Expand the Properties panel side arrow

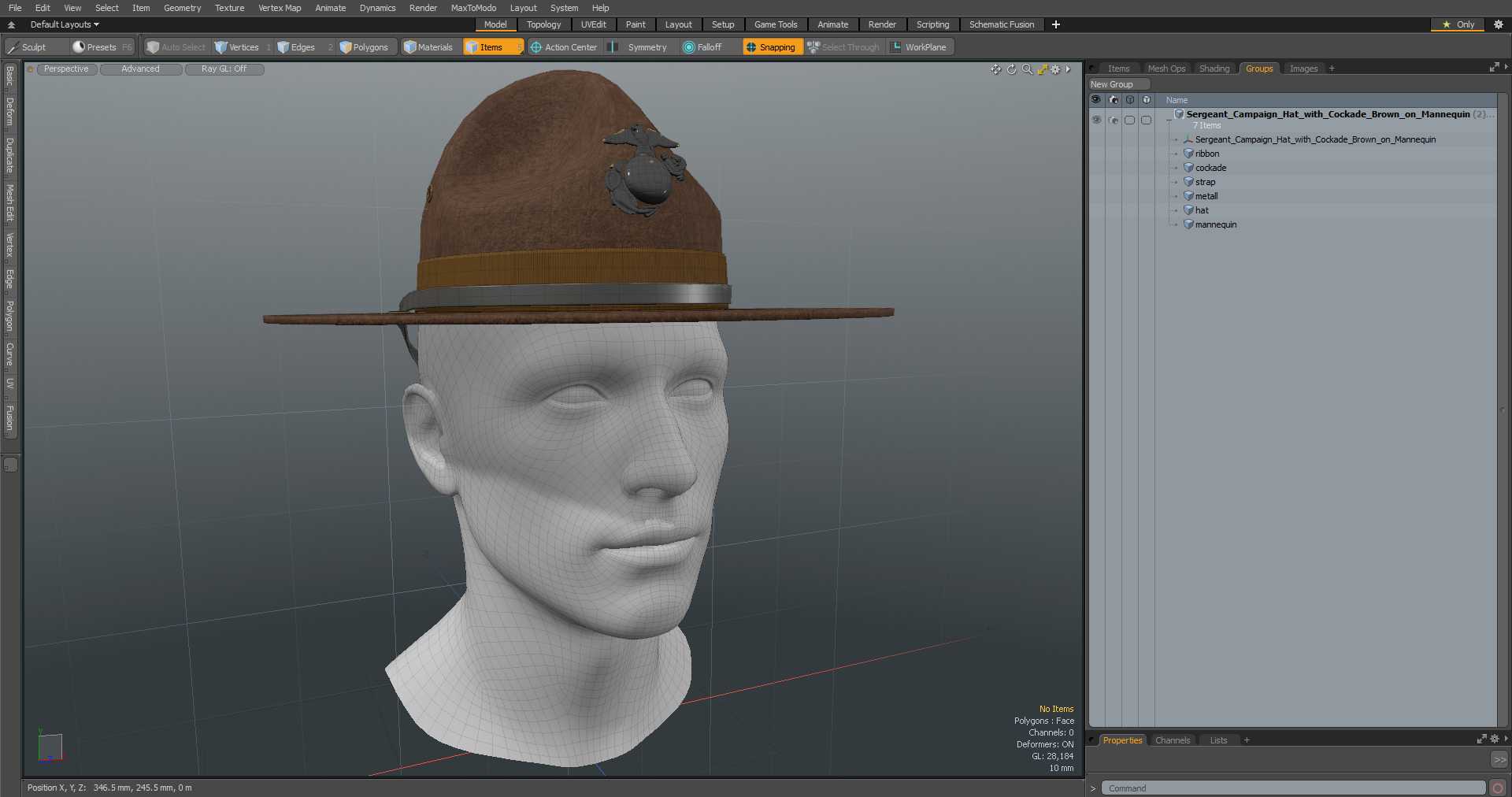point(1506,739)
